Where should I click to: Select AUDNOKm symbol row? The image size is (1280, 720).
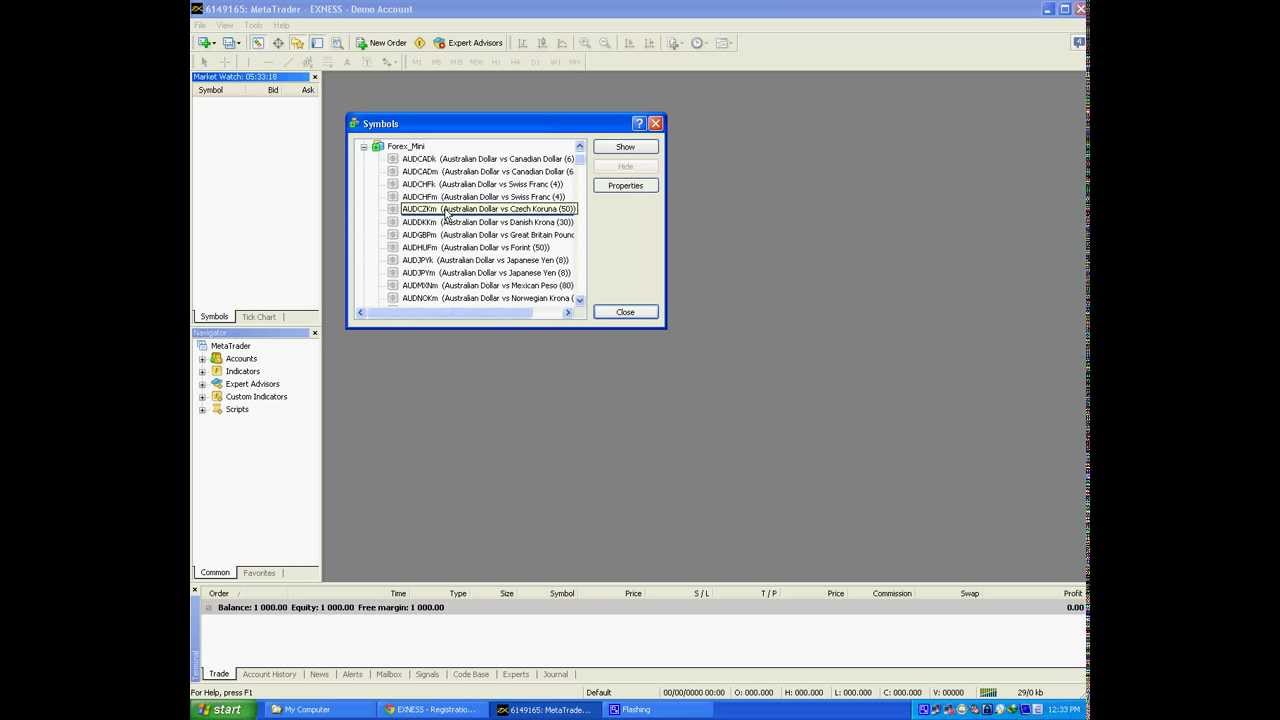[487, 298]
